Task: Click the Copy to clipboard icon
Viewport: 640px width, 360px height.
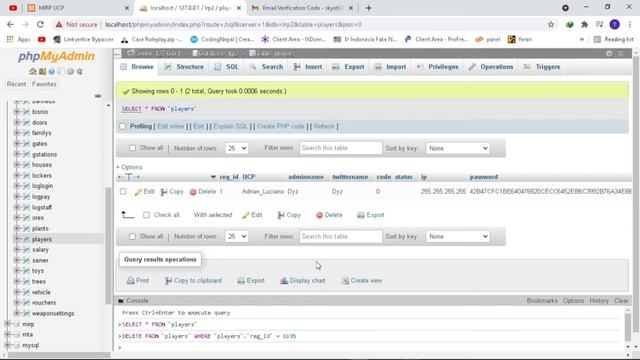Action: 168,280
